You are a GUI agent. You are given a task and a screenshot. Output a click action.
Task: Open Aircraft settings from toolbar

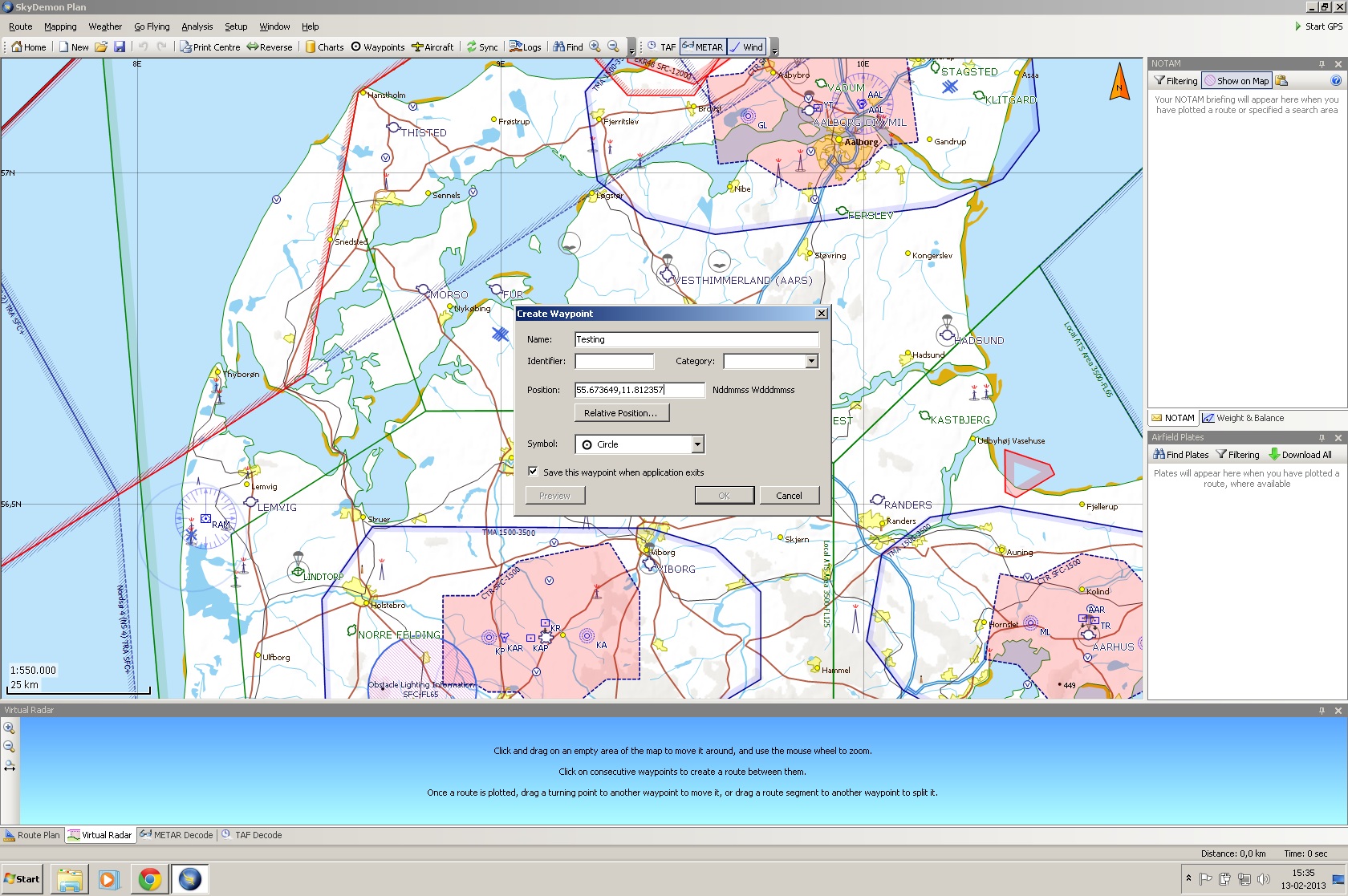tap(432, 47)
